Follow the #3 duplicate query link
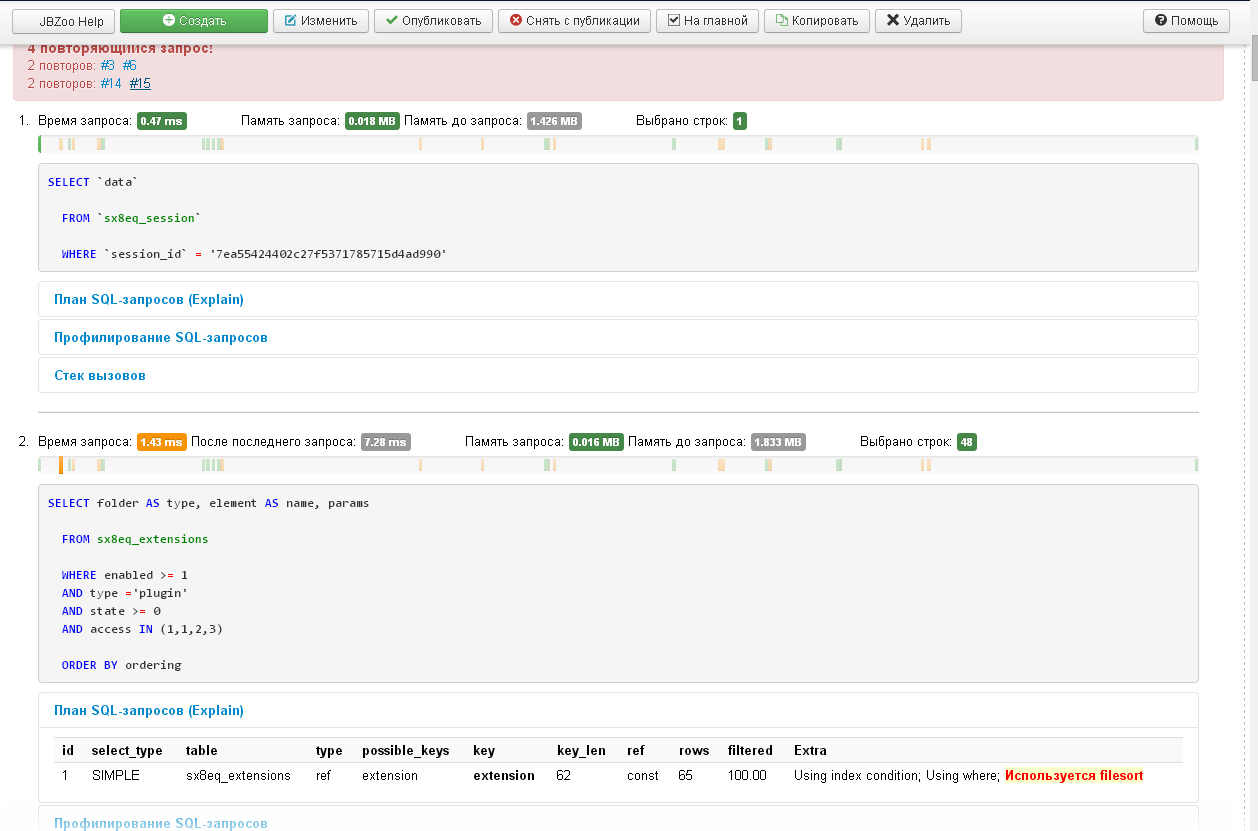 tap(108, 65)
